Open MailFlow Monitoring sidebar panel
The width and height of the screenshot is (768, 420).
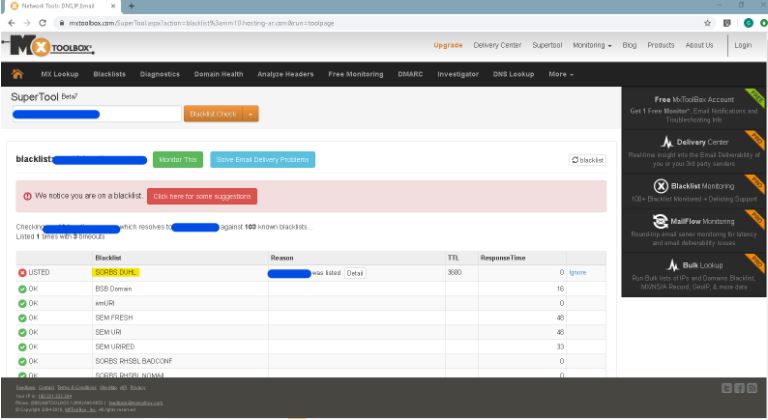(694, 231)
